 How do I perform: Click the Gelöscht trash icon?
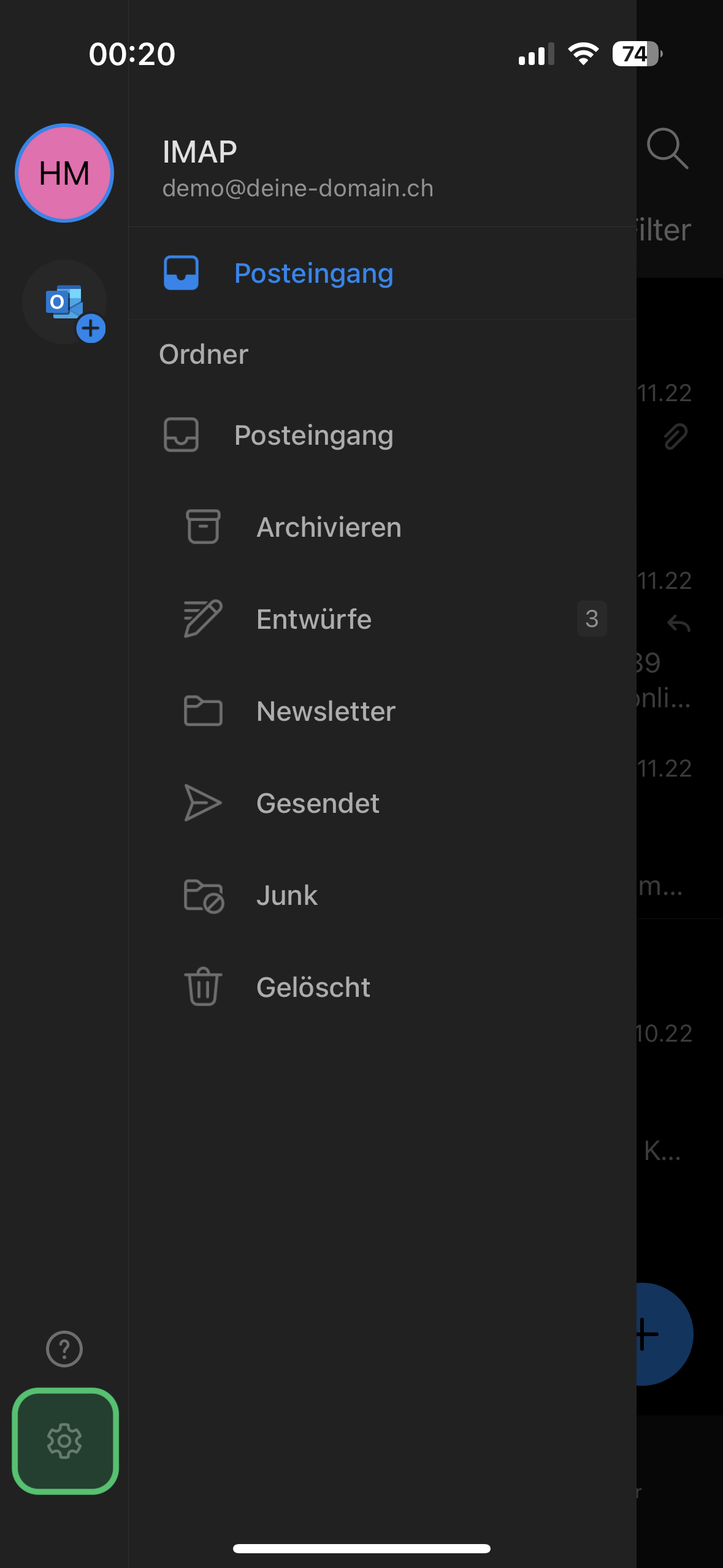[203, 986]
